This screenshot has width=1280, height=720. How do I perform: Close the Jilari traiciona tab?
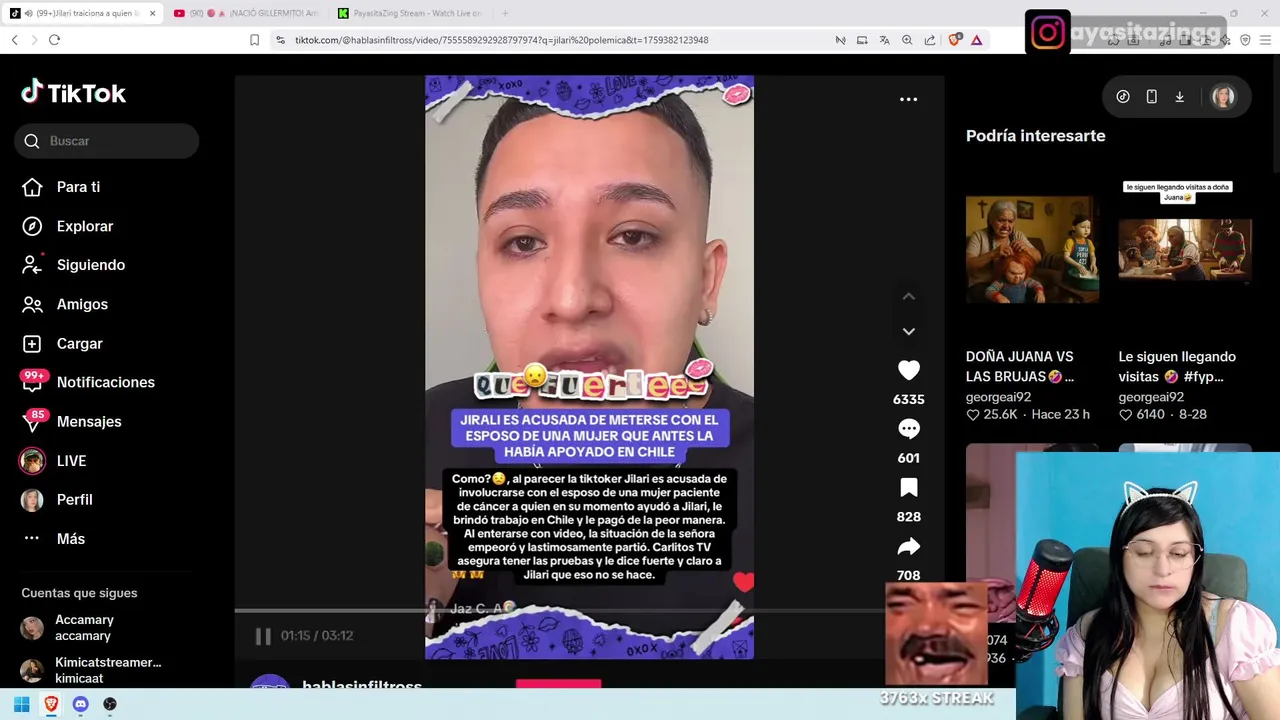(x=152, y=13)
